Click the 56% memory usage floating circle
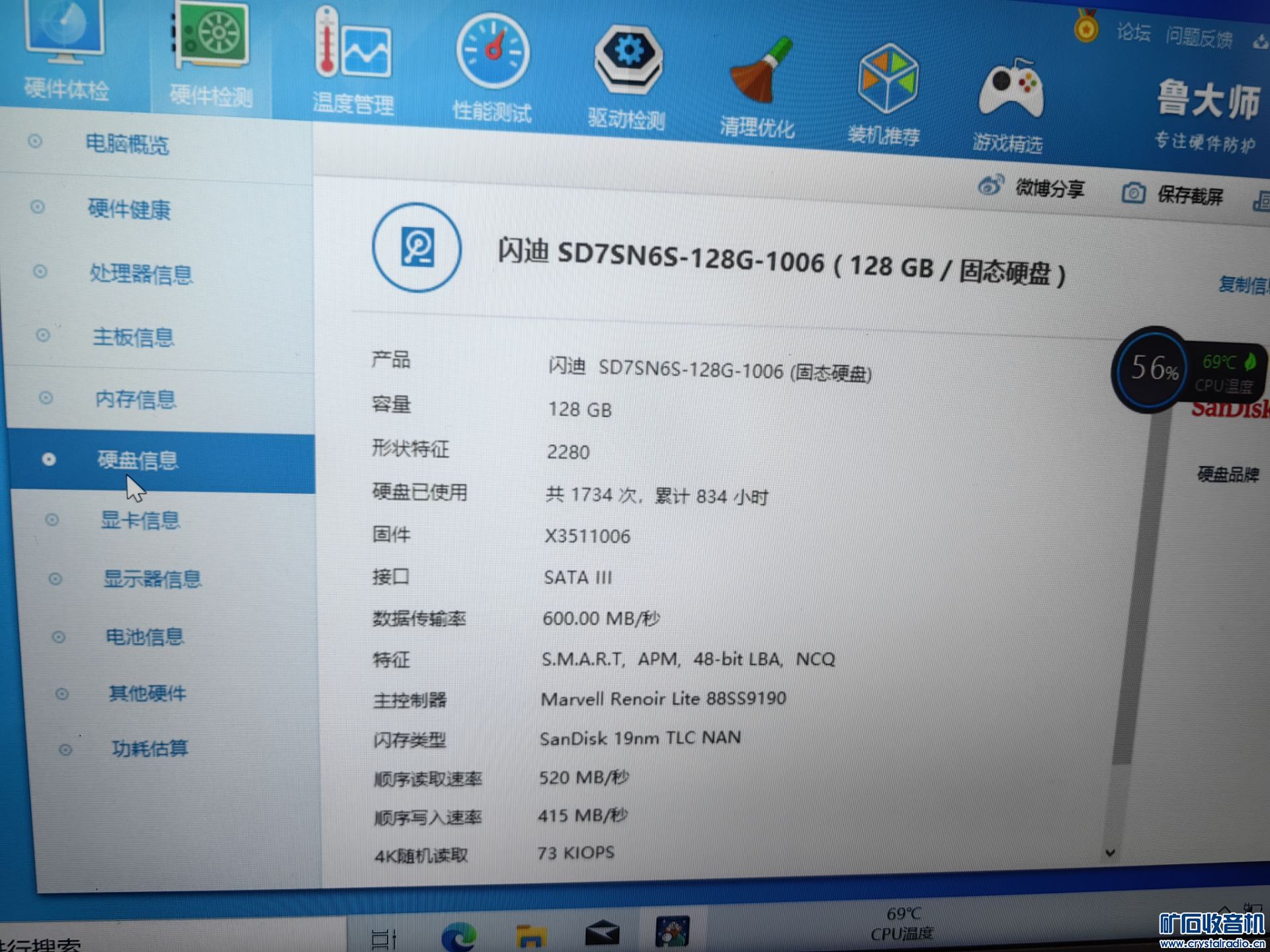 coord(1153,369)
